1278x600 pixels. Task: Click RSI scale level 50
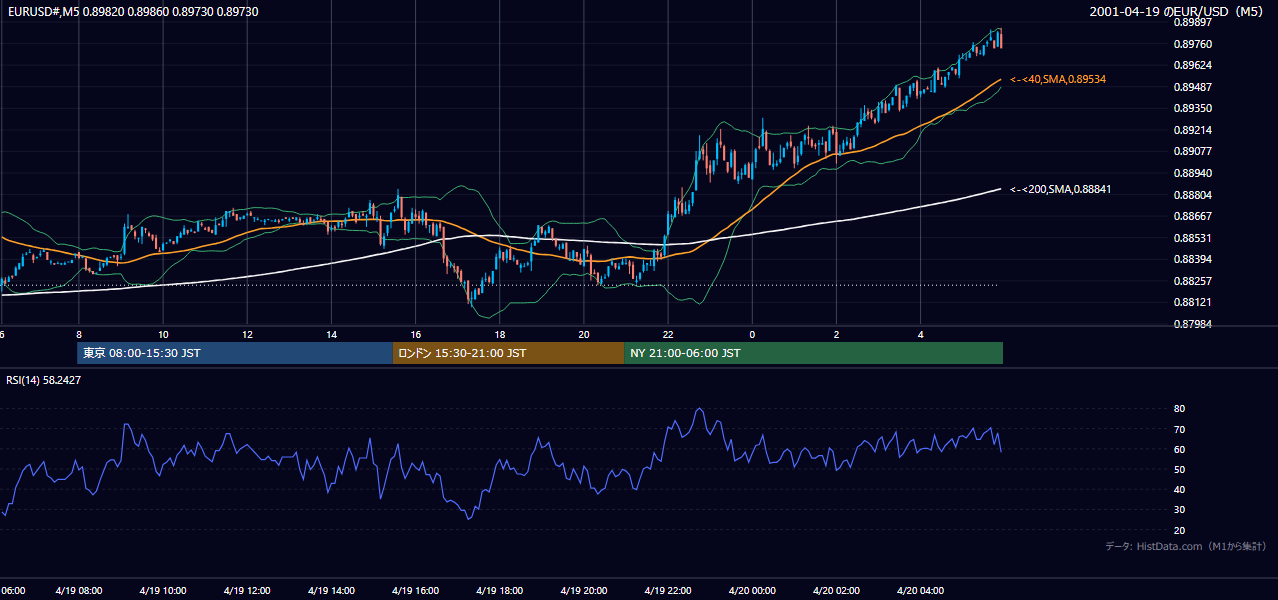(x=1179, y=469)
